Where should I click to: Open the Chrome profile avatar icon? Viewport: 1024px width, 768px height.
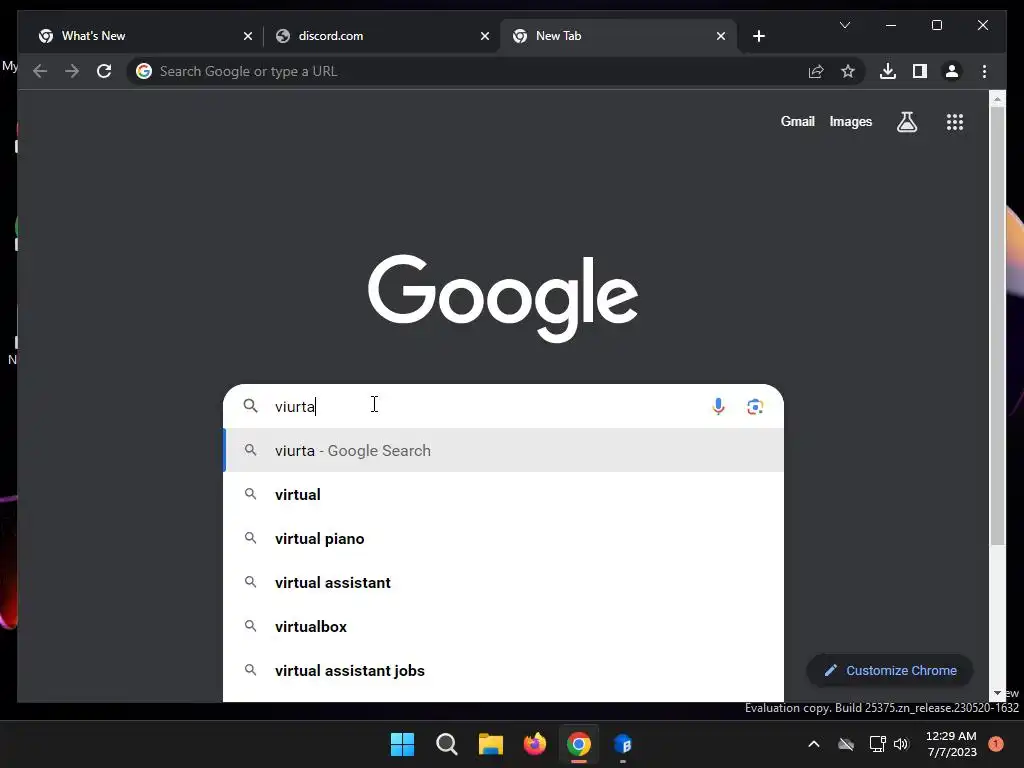(x=952, y=71)
